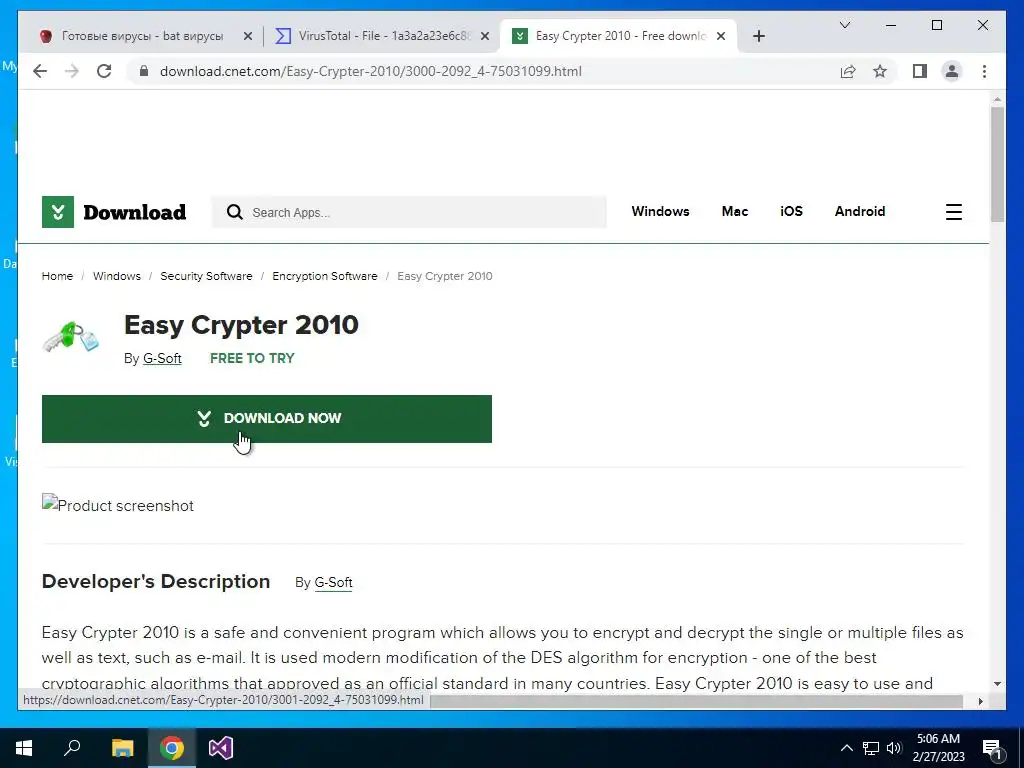Open the network tray icon
The height and width of the screenshot is (768, 1024).
pyautogui.click(x=871, y=748)
